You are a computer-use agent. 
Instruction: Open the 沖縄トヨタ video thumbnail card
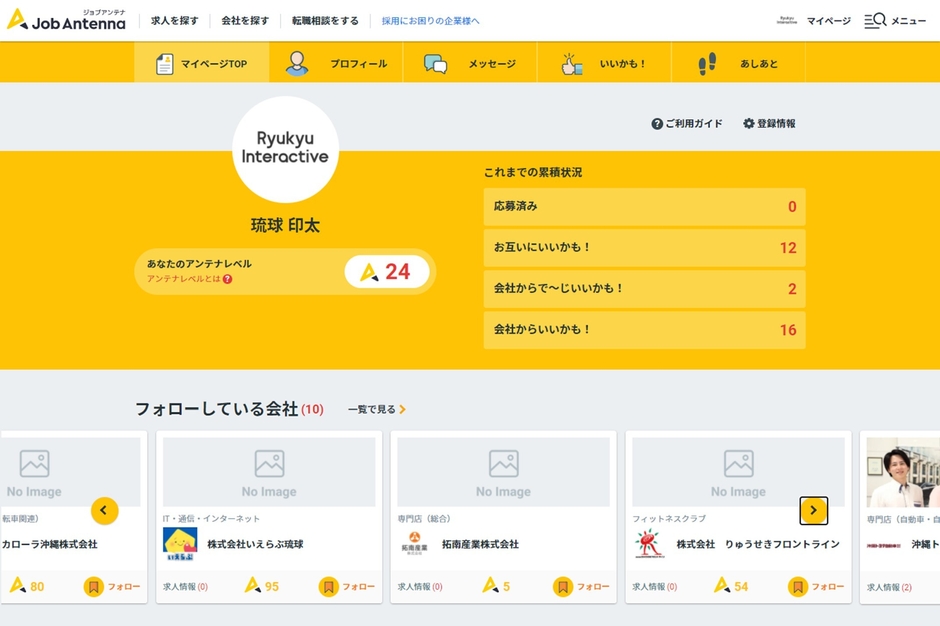click(910, 471)
